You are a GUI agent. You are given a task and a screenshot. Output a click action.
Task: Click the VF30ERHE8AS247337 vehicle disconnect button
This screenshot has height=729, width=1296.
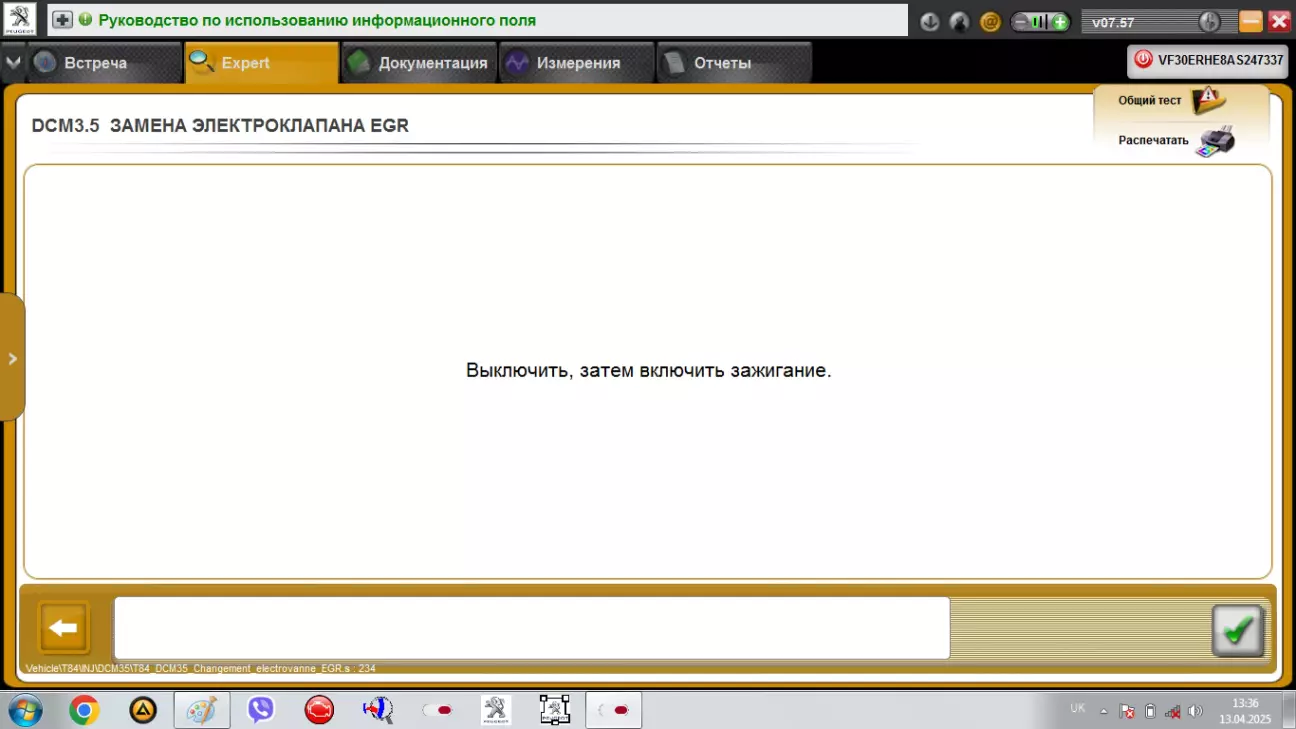[x=1207, y=60]
